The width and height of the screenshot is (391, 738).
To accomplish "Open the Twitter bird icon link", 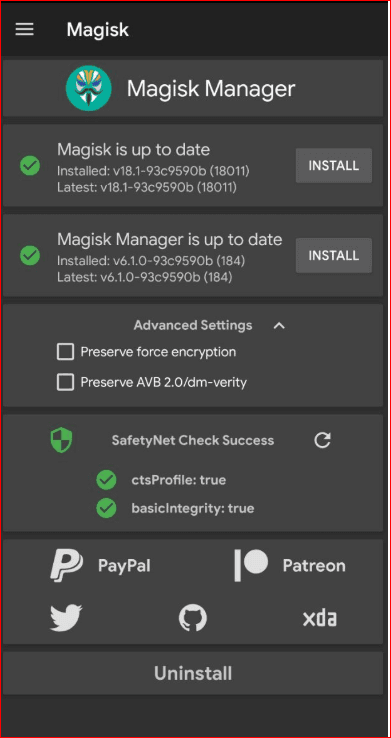I will coord(66,618).
